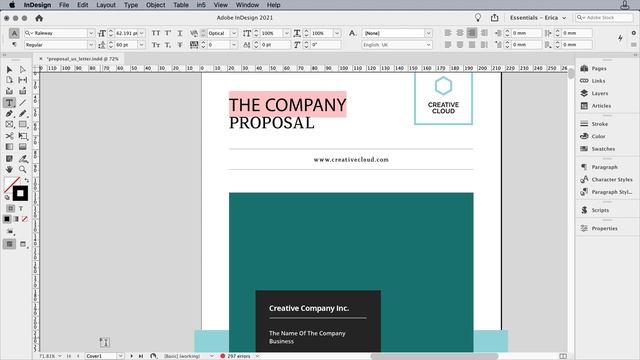Viewport: 640px width, 360px height.
Task: Click the Stroke color swatch
Action: (20, 193)
